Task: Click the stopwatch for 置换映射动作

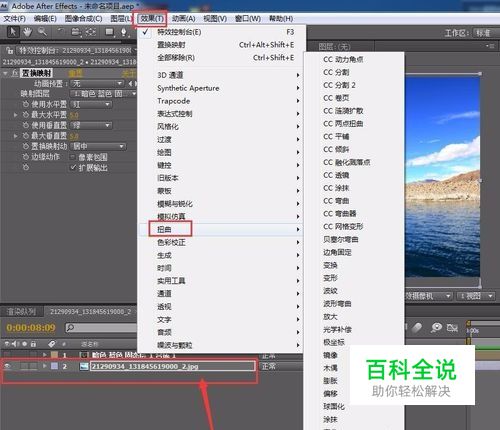Action: click(x=26, y=146)
